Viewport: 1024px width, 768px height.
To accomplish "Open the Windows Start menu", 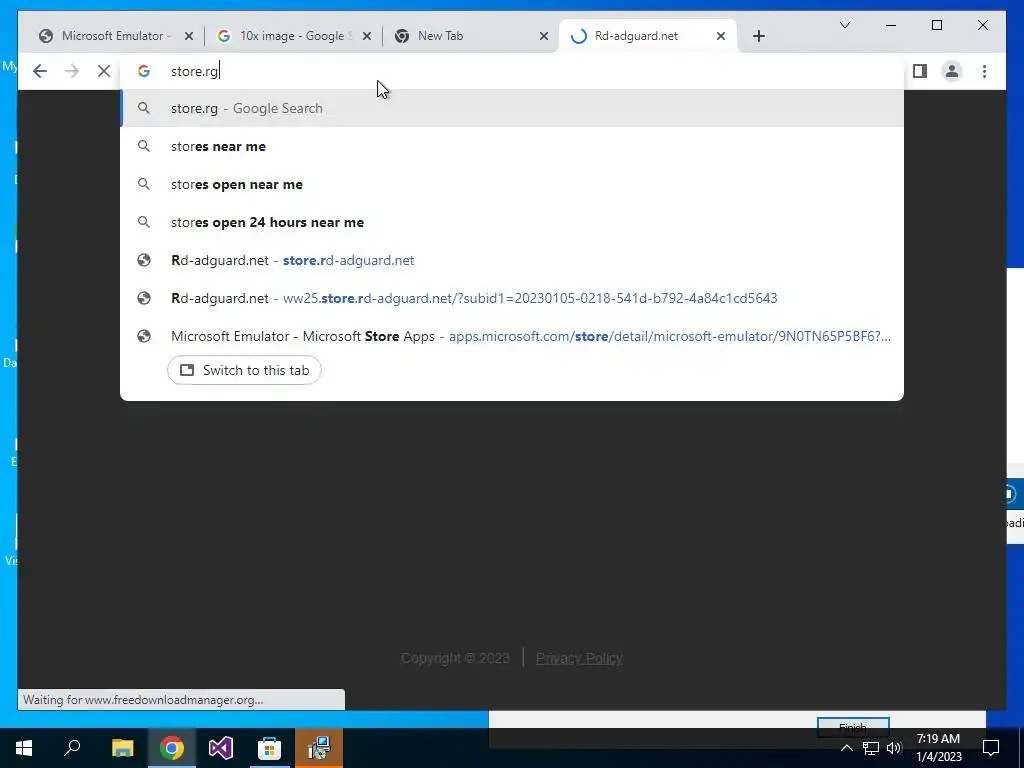I will coord(24,748).
